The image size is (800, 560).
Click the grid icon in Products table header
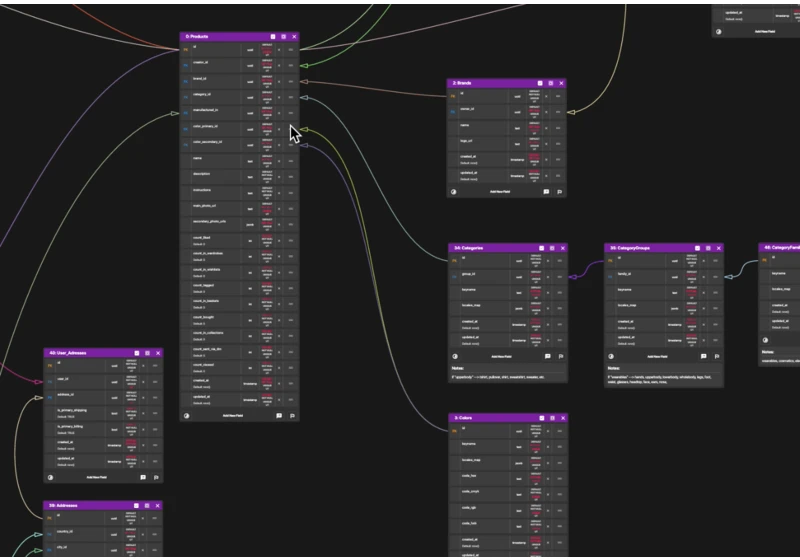click(x=284, y=37)
